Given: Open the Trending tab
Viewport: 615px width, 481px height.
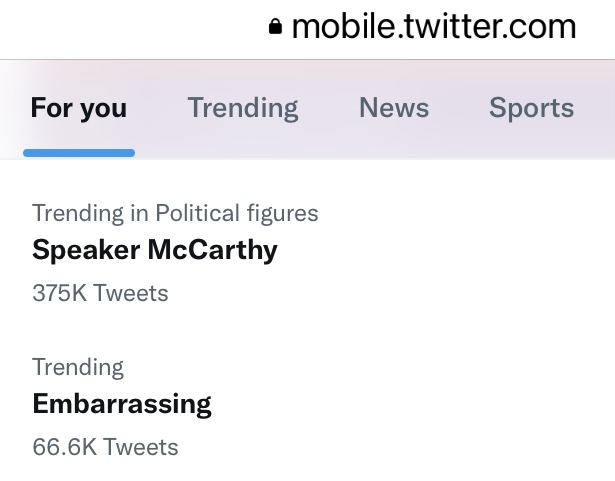Looking at the screenshot, I should coord(243,108).
